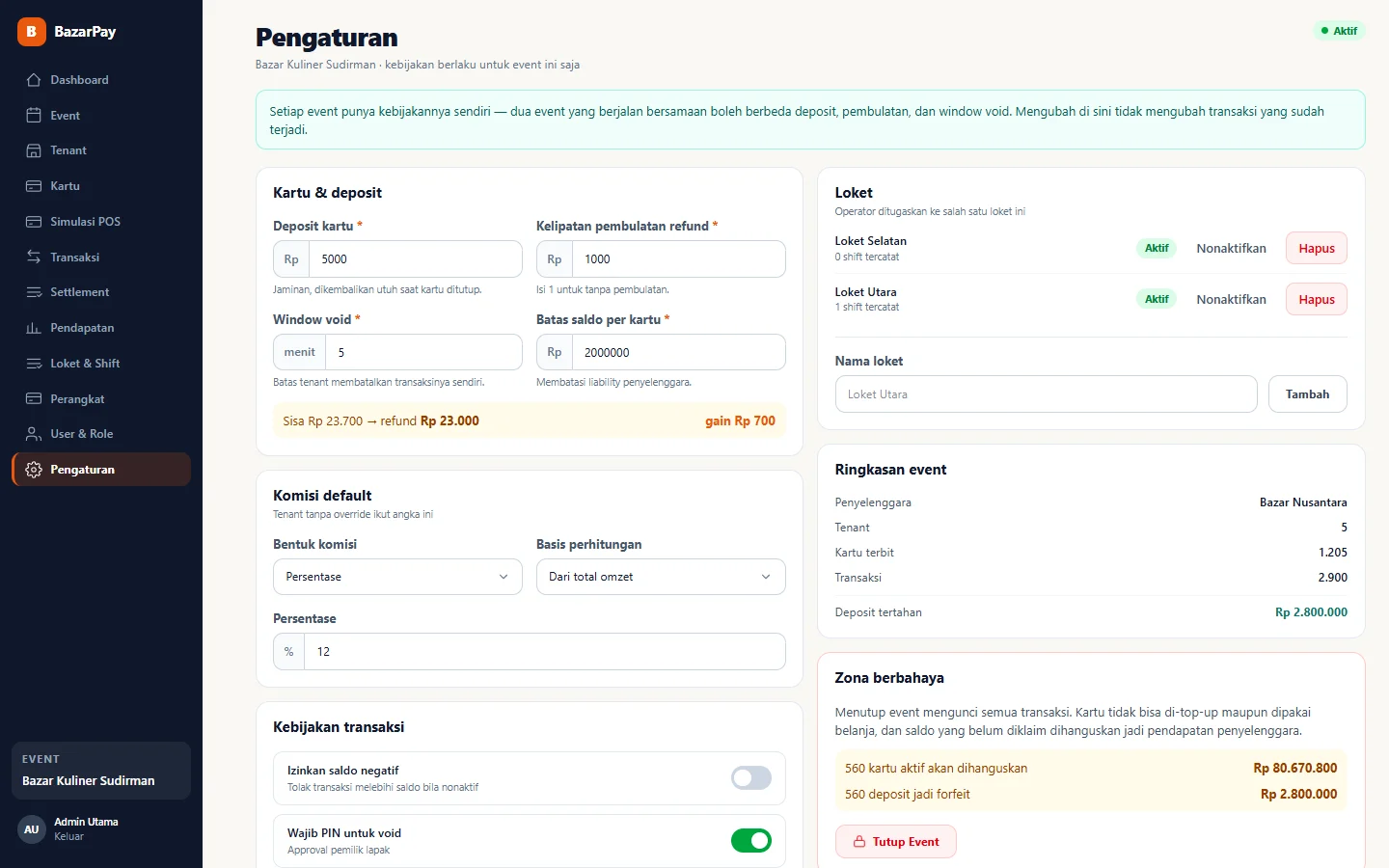Focus the Persentase komisi input field
The image size is (1389, 868).
point(544,652)
